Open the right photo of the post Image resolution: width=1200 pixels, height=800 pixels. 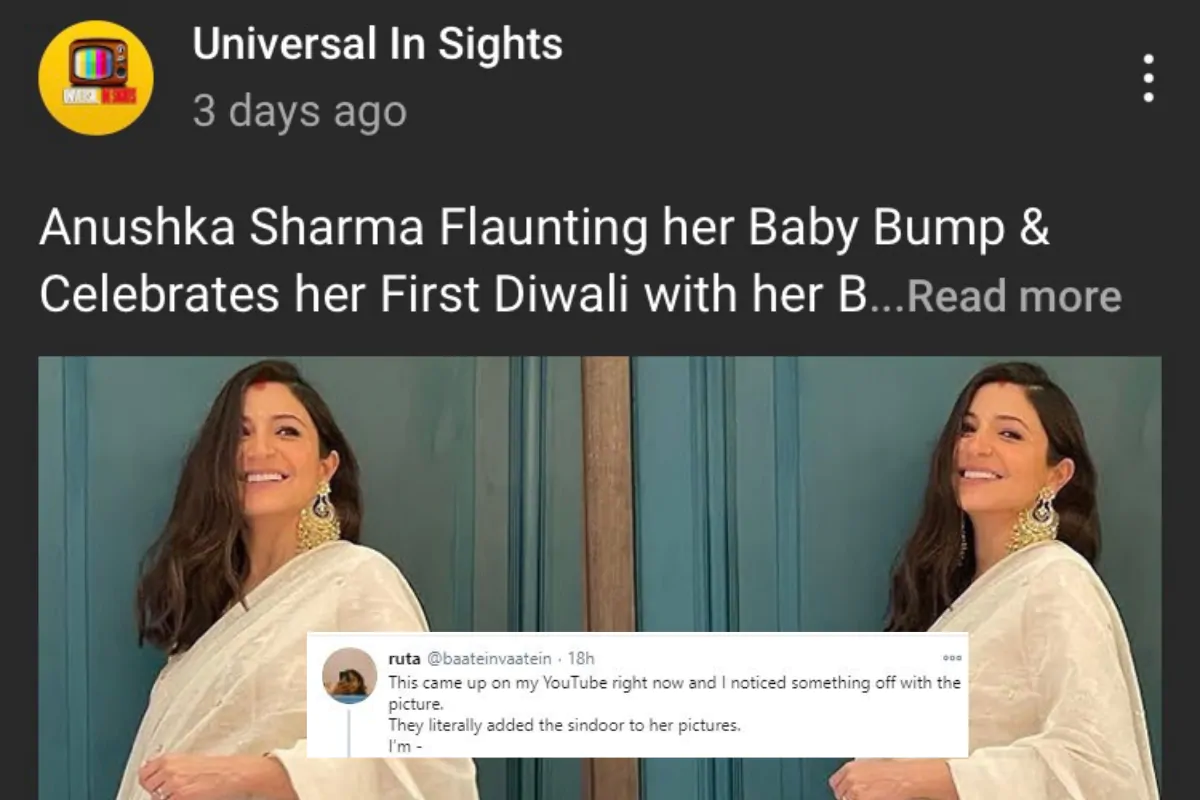tap(880, 578)
